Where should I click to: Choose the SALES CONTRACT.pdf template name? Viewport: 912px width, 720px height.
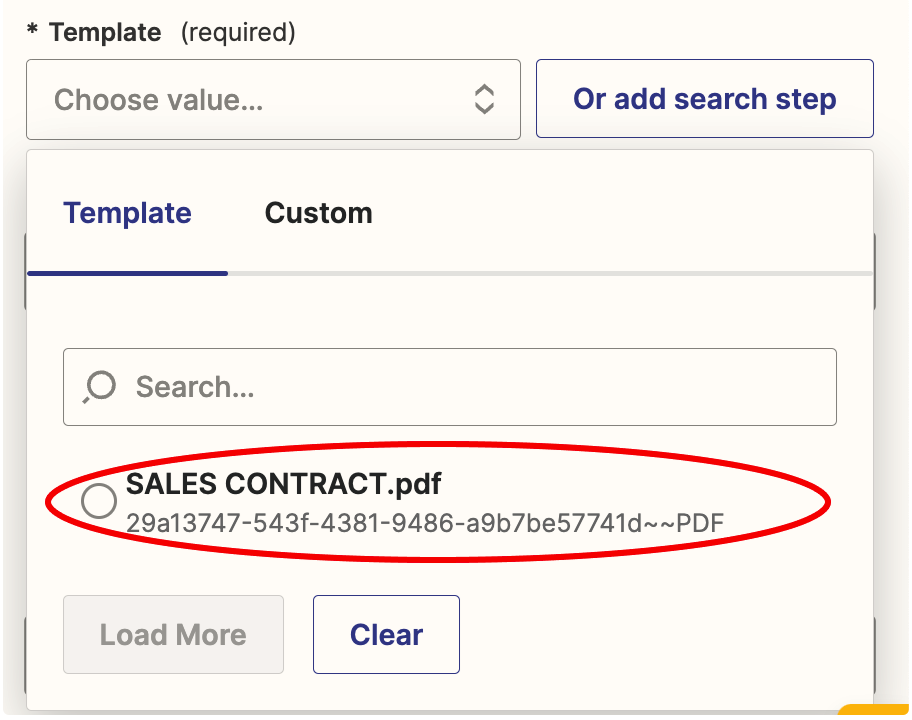pyautogui.click(x=283, y=484)
